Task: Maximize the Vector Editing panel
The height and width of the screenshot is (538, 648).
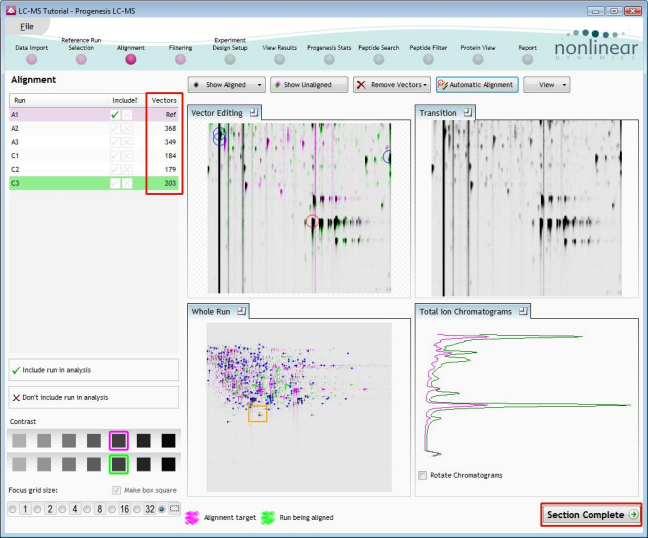Action: point(254,112)
